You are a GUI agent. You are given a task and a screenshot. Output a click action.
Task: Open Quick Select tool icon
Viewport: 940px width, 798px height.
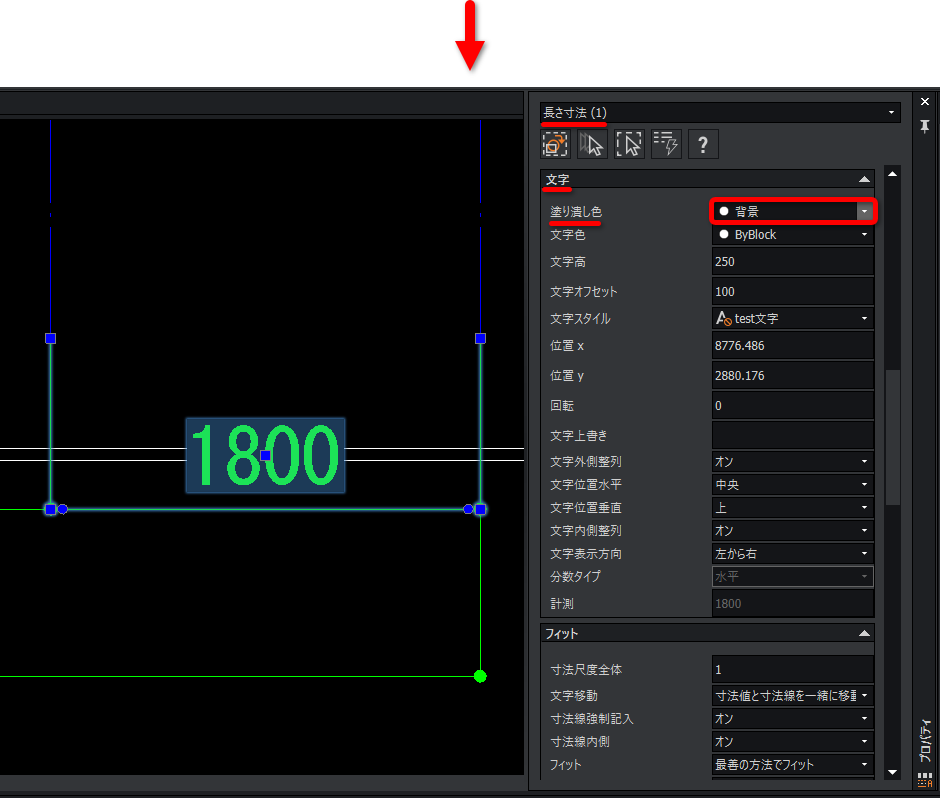click(629, 145)
